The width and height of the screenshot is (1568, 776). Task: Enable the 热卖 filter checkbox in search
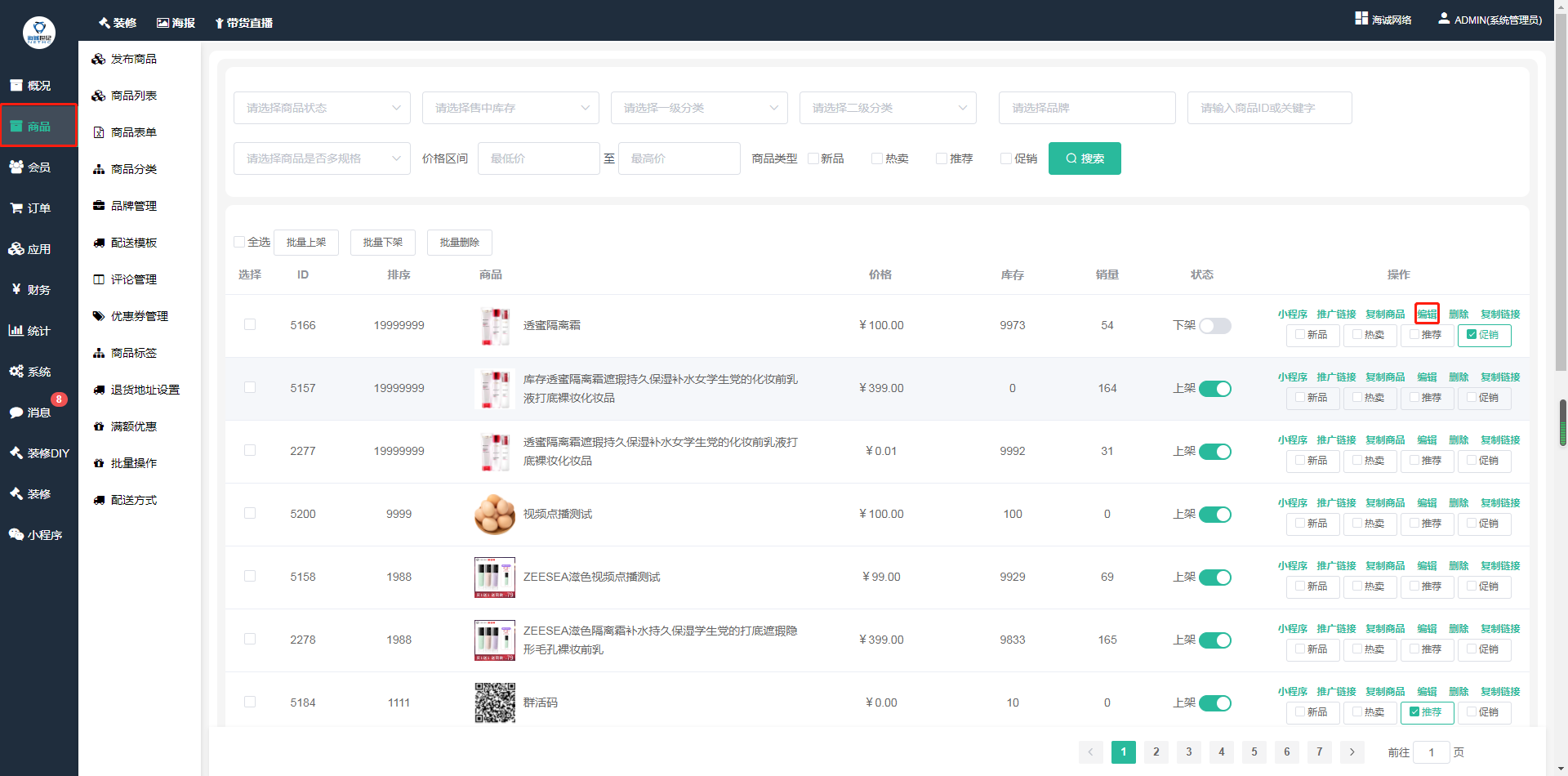[x=877, y=158]
